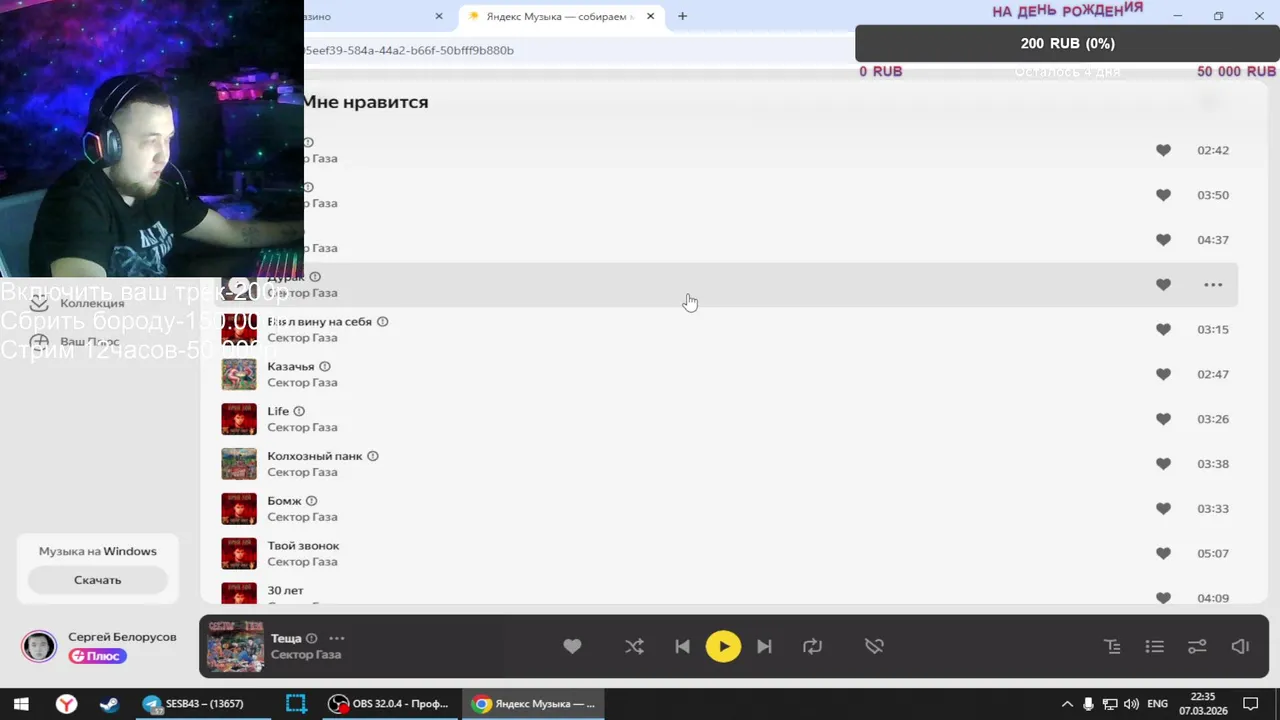Viewport: 1280px width, 720px height.
Task: Like the playing track Теща in player bar
Action: [x=572, y=646]
